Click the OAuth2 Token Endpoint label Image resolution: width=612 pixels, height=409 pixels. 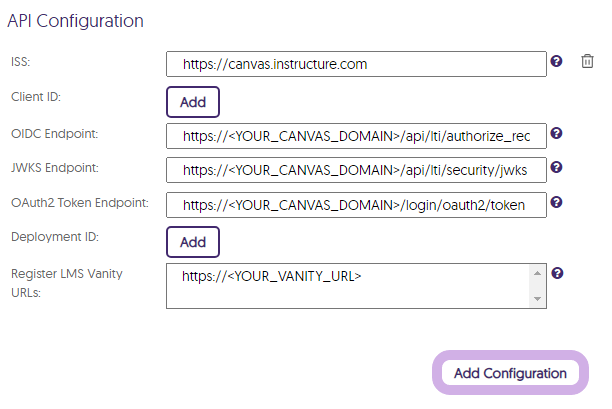(80, 203)
